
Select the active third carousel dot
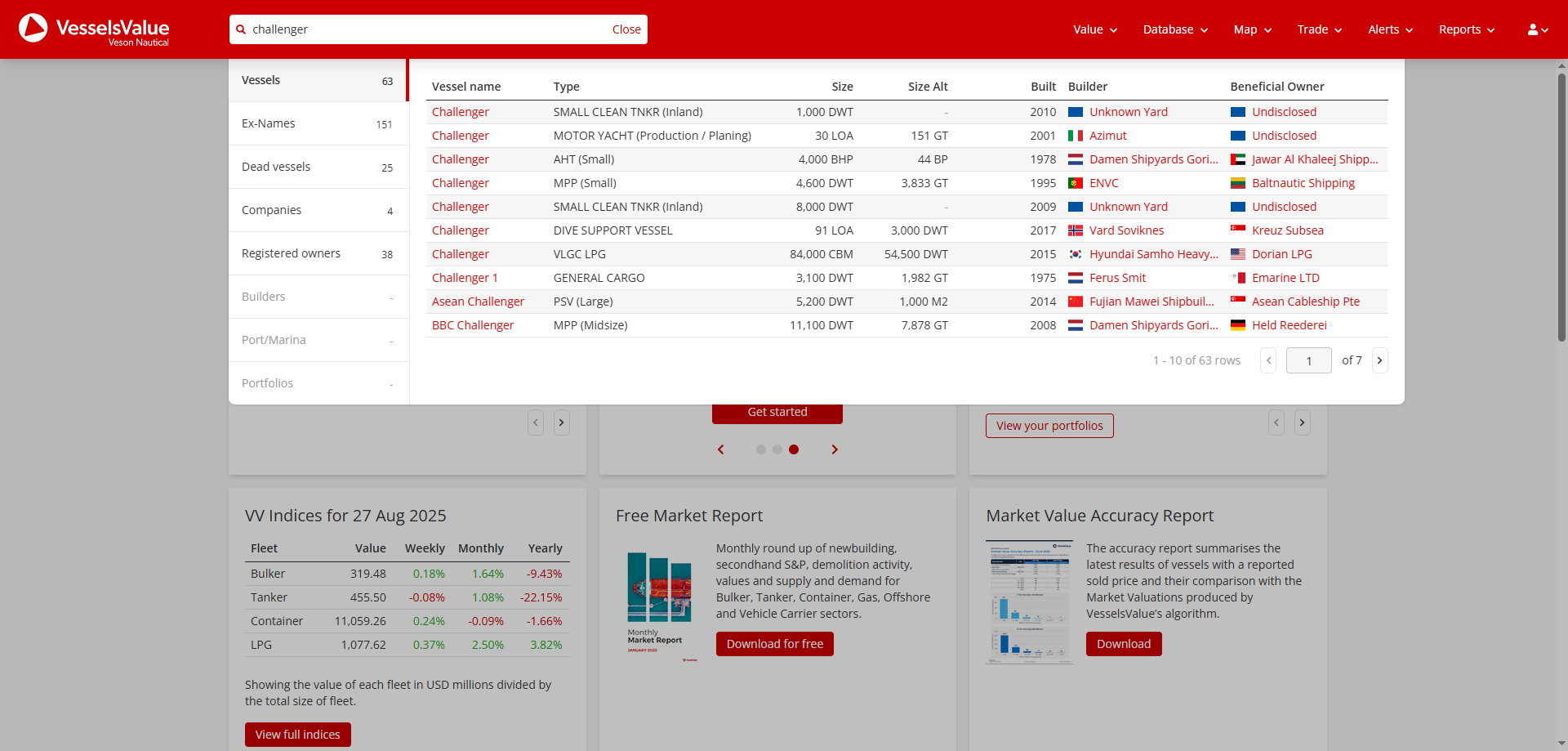[x=794, y=449]
